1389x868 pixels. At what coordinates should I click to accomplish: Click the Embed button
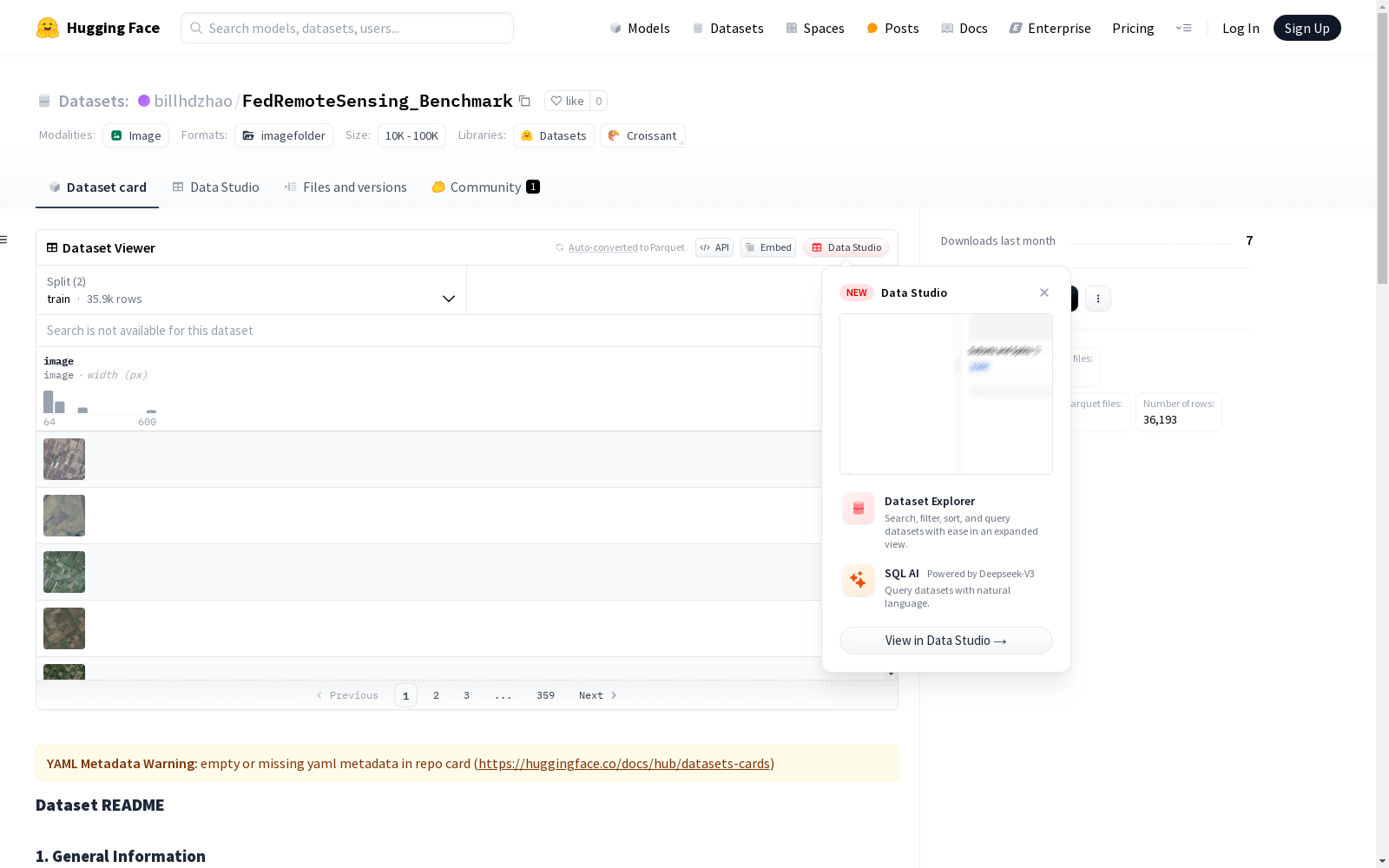coord(768,247)
